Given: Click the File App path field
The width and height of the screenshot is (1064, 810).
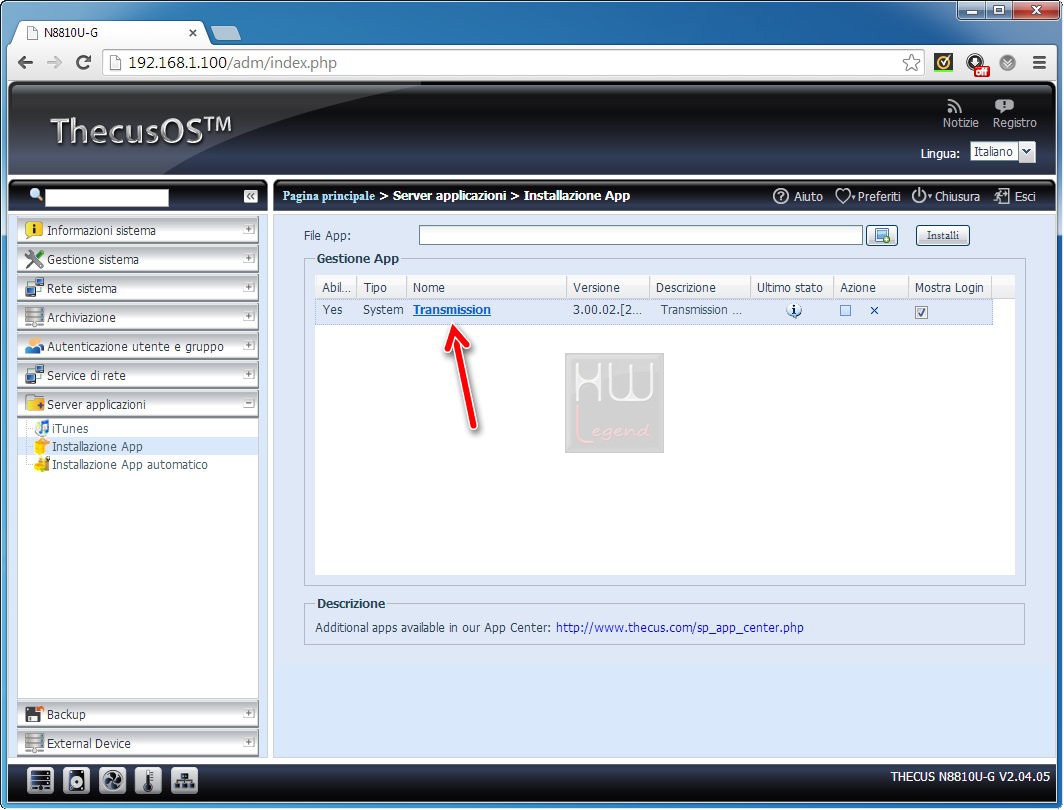Looking at the screenshot, I should tap(640, 235).
